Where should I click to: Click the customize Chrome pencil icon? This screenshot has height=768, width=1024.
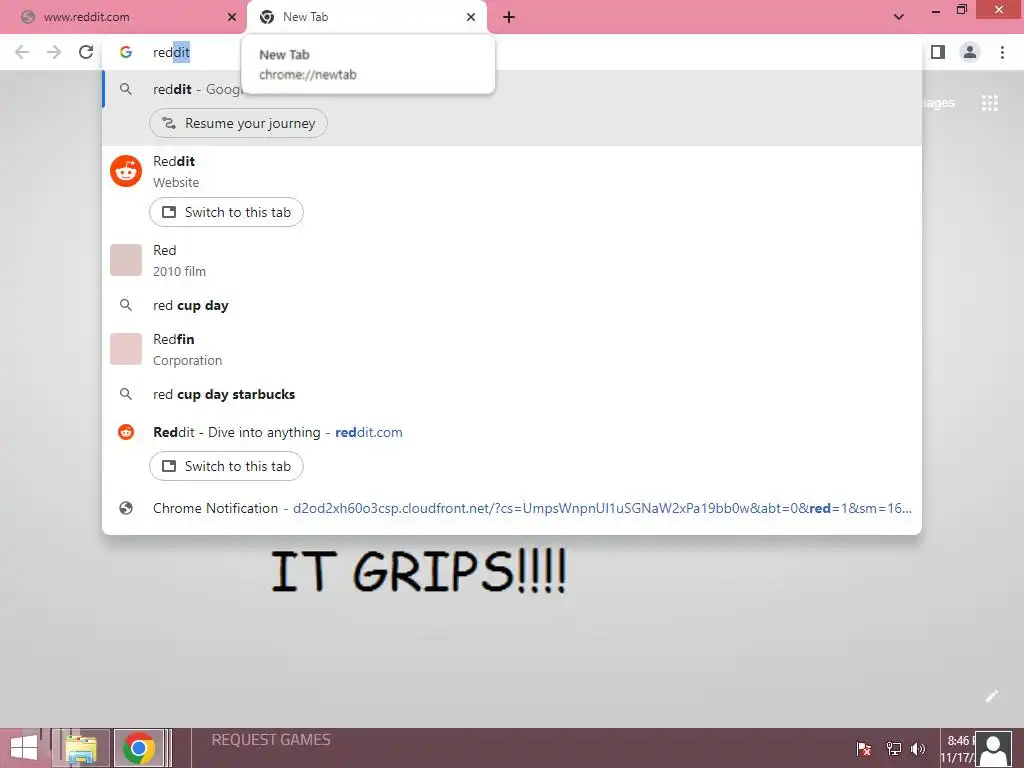[x=991, y=696]
